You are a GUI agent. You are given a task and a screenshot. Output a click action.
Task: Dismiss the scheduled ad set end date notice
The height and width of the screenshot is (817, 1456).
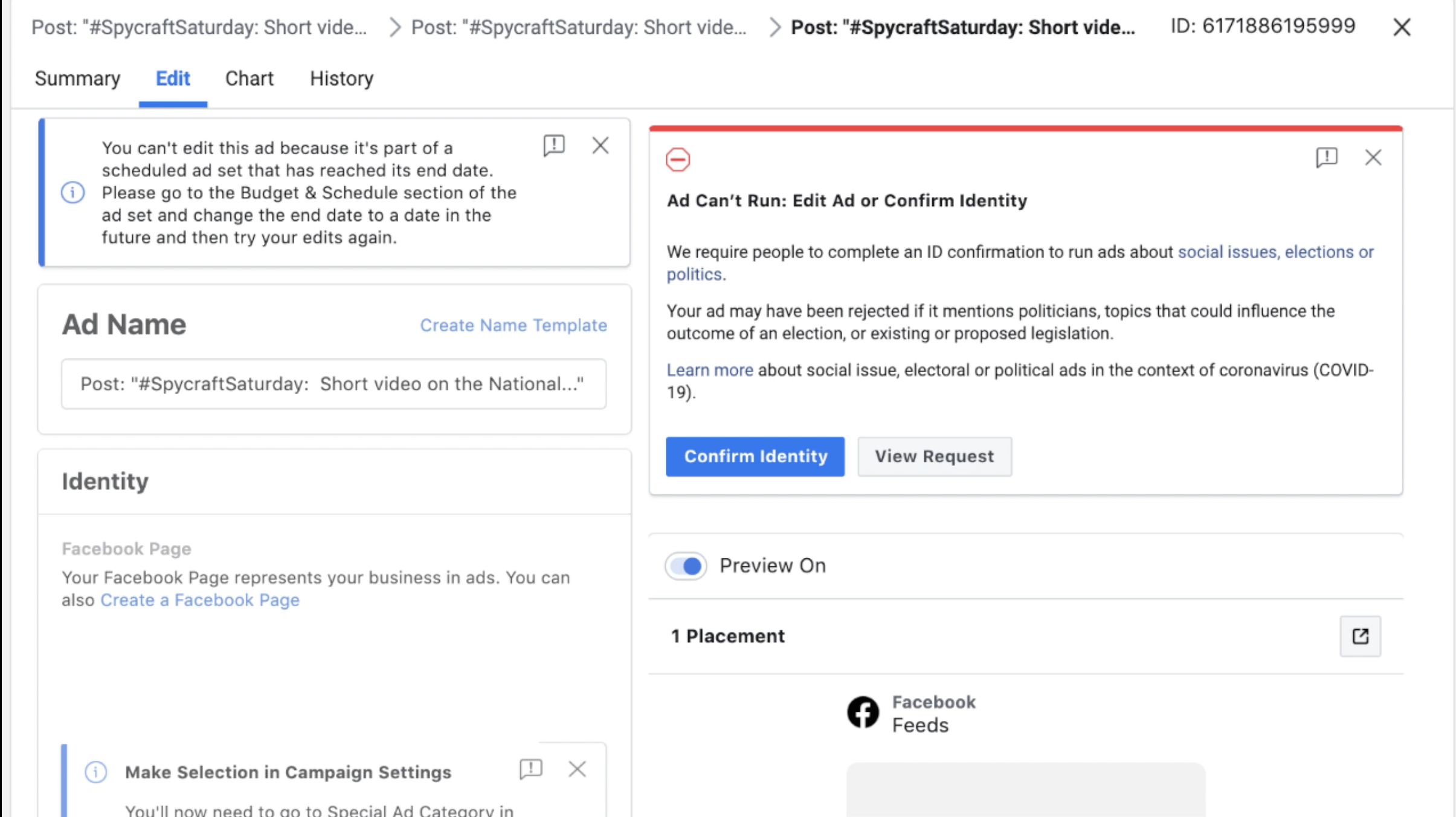tap(600, 146)
